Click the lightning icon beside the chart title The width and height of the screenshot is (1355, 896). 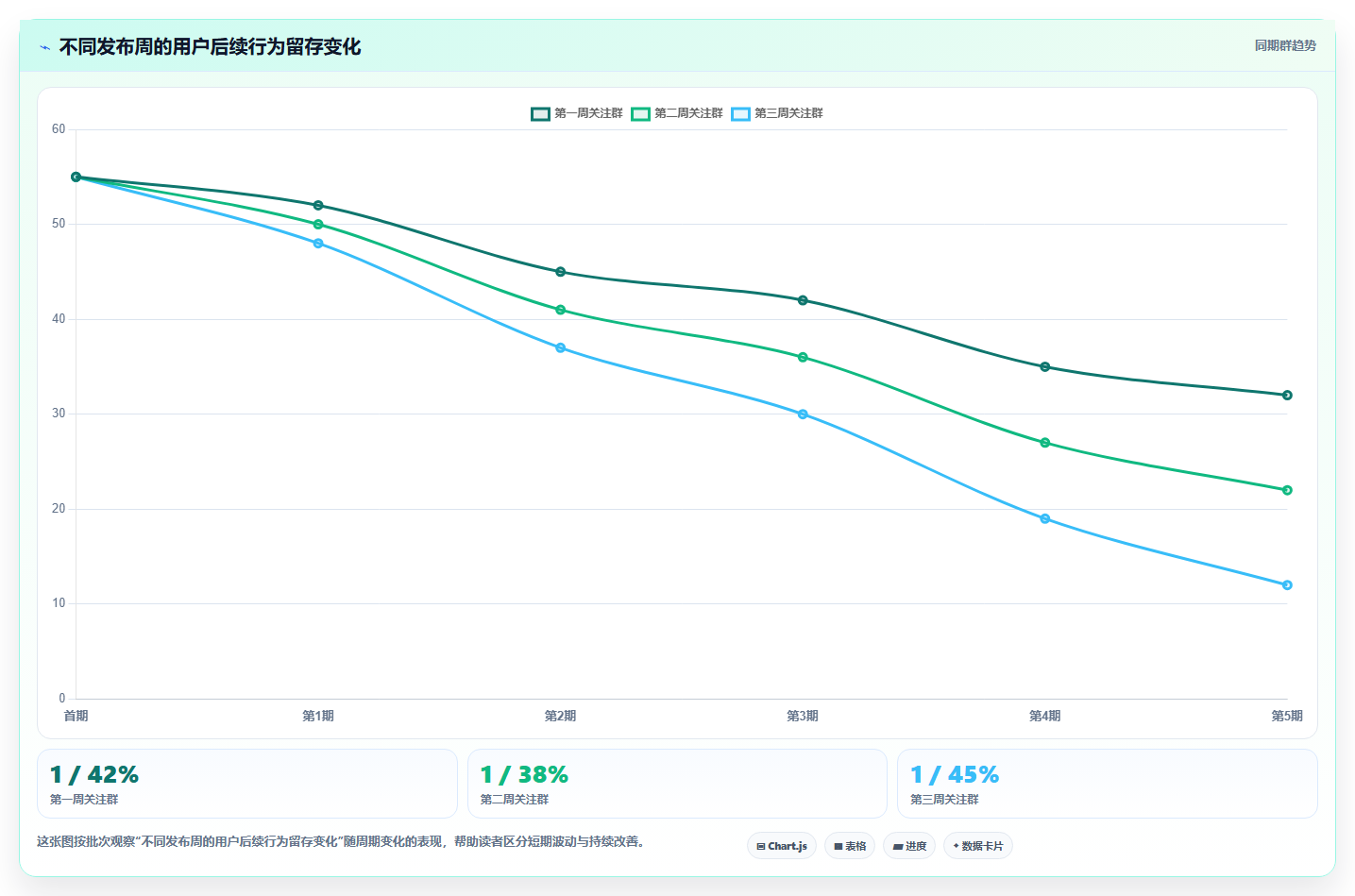(x=45, y=47)
